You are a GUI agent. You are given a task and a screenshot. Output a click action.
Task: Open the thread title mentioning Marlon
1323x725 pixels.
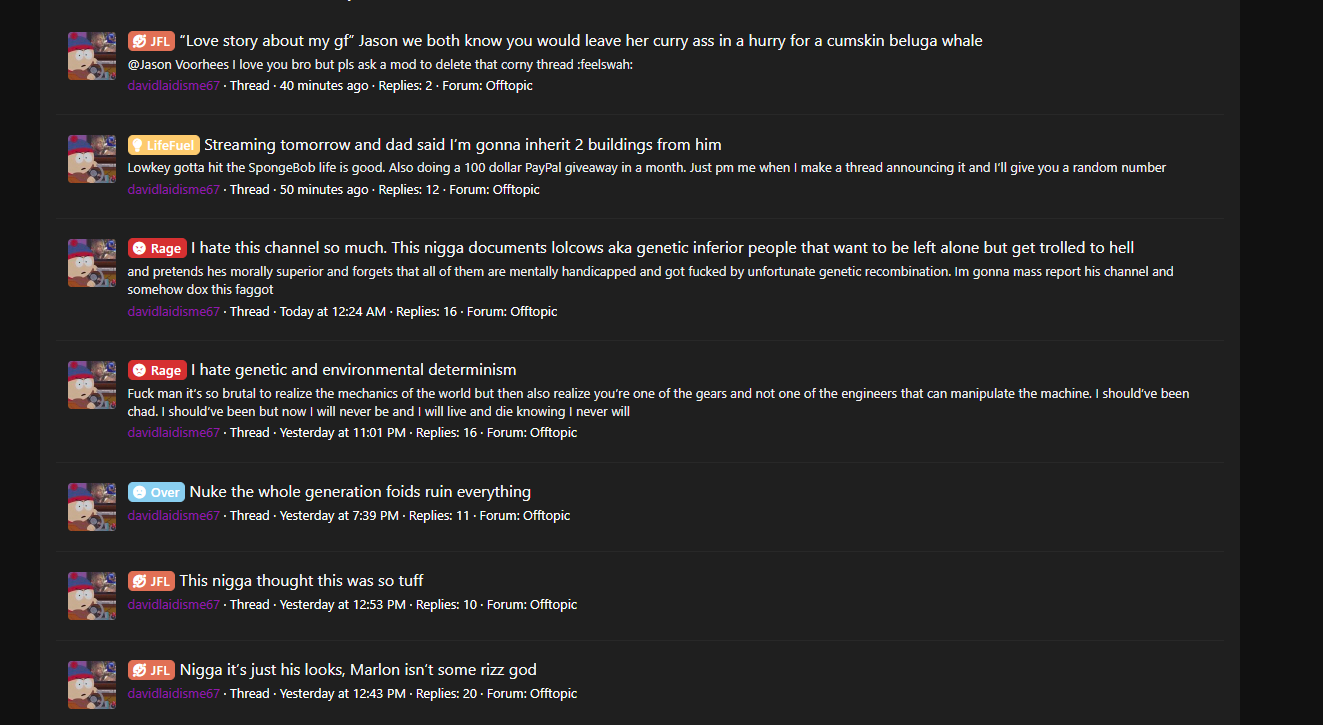pyautogui.click(x=358, y=670)
